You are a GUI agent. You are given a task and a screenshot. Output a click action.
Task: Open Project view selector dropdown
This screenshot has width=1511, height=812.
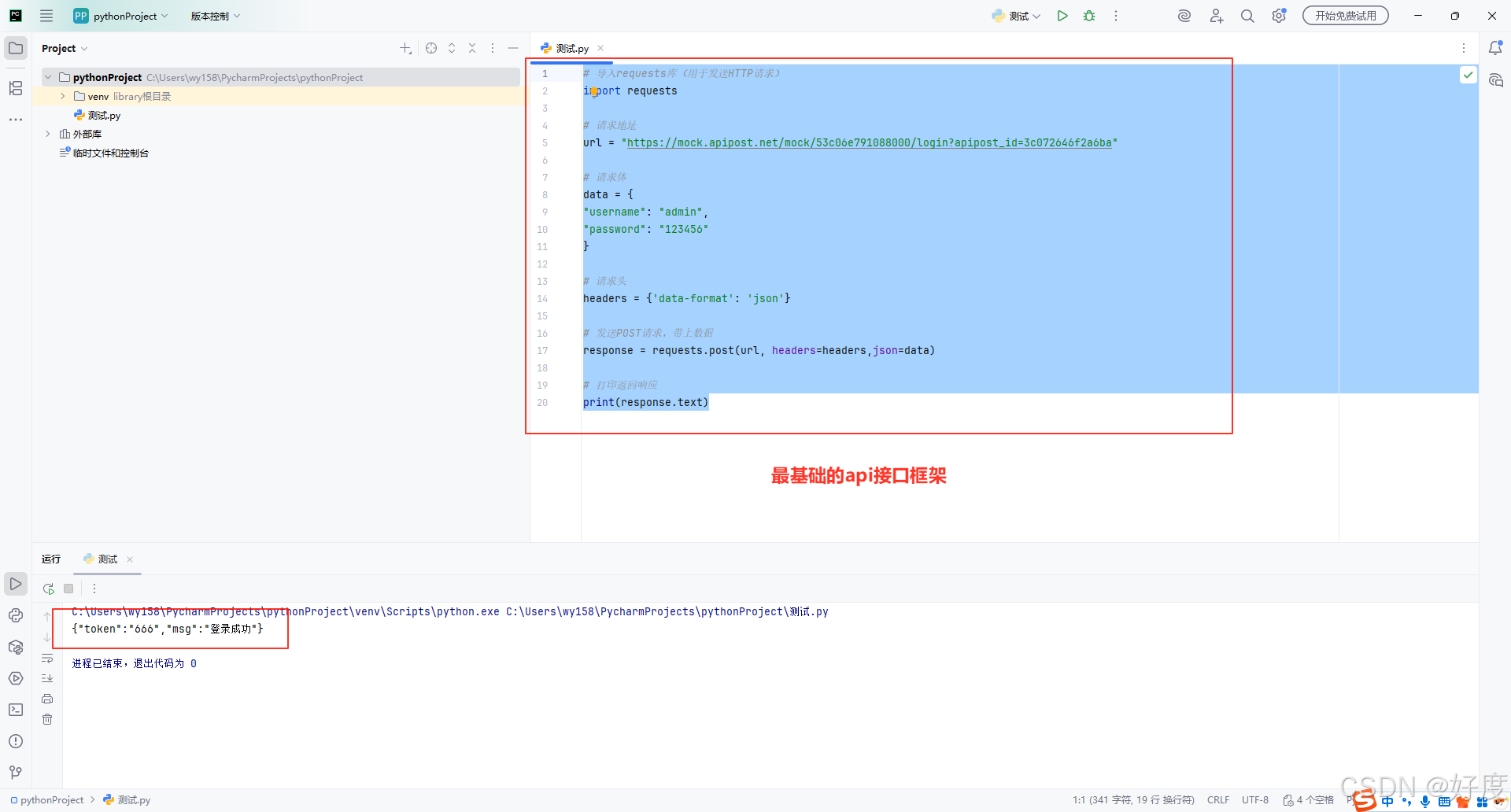[65, 48]
